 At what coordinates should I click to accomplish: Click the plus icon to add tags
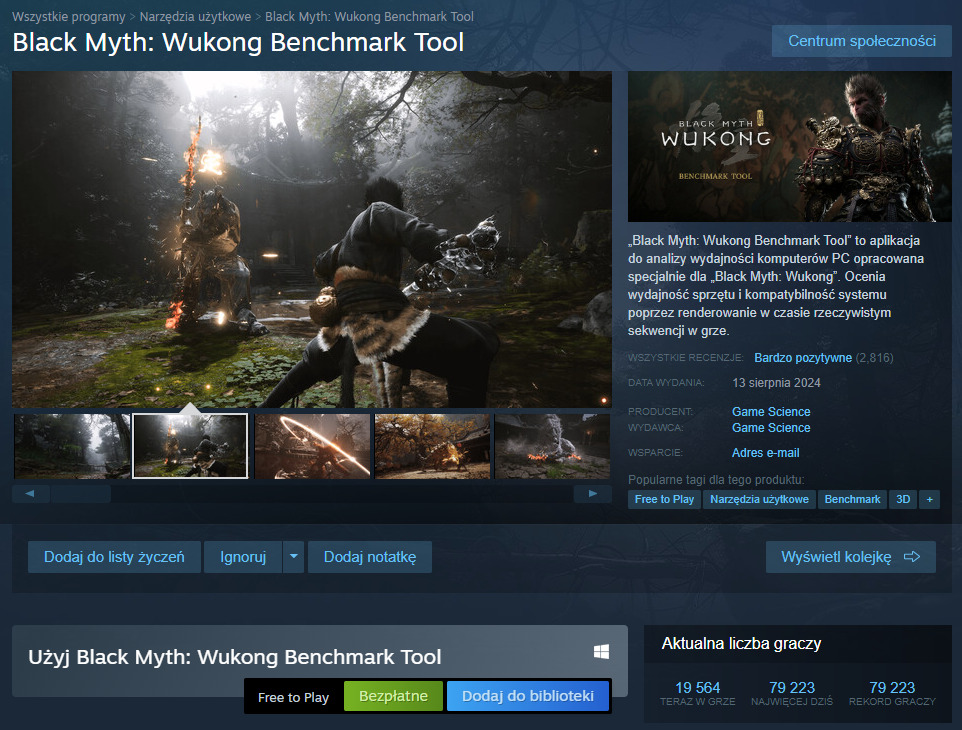point(929,499)
